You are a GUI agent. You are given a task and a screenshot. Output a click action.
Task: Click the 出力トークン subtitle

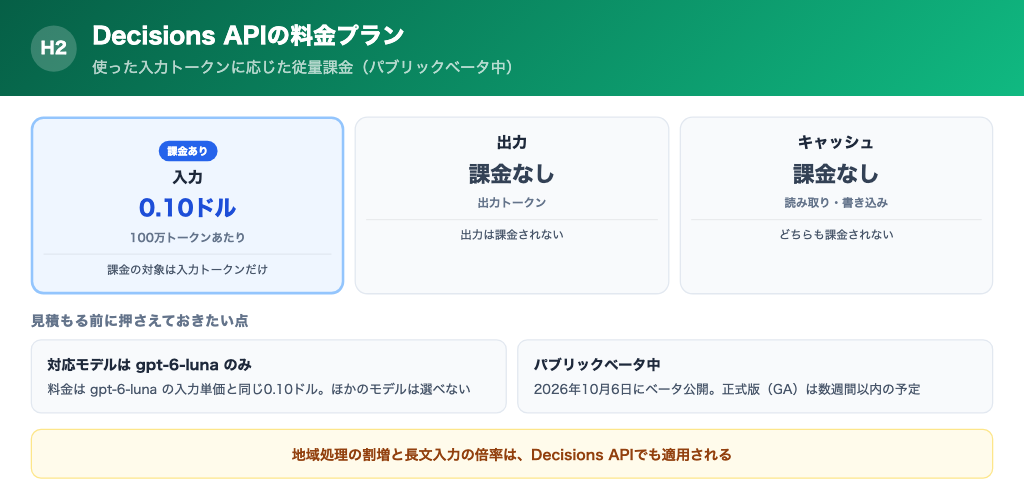pyautogui.click(x=512, y=202)
